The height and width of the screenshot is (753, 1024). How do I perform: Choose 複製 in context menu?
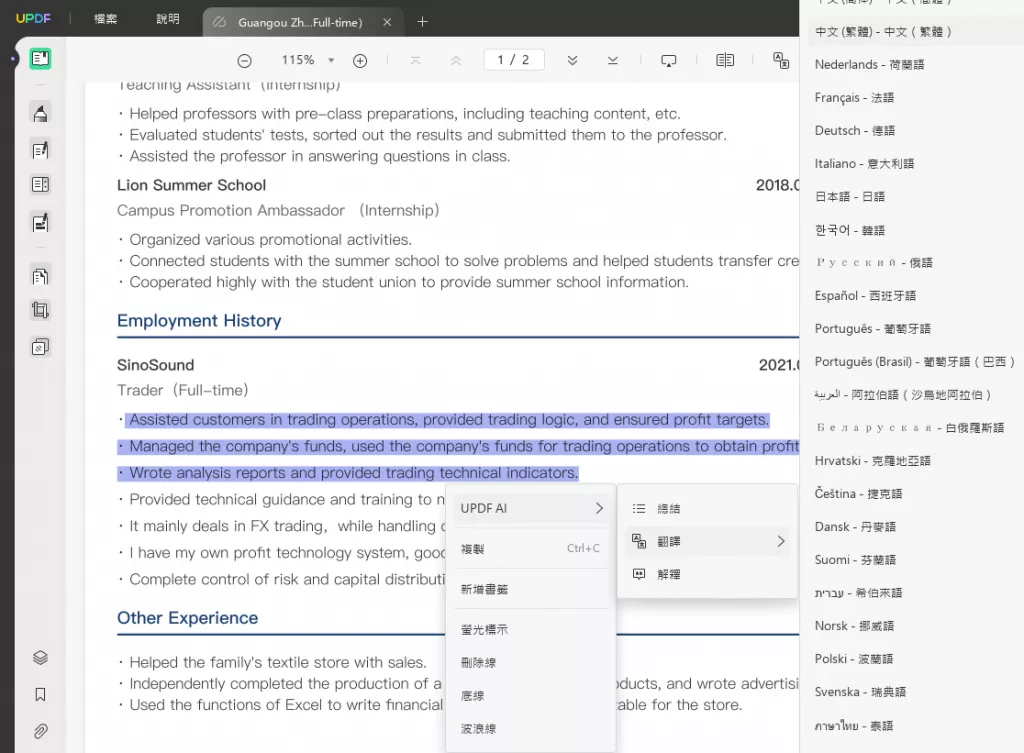coord(531,549)
